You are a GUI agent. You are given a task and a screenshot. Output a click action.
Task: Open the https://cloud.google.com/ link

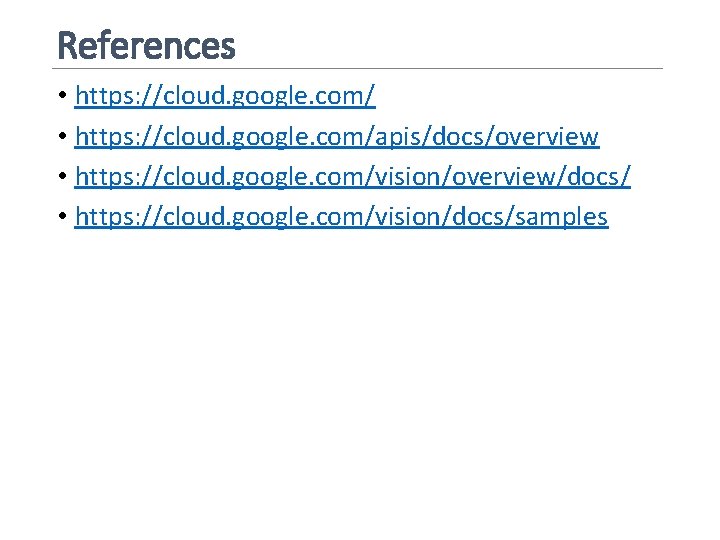[225, 96]
